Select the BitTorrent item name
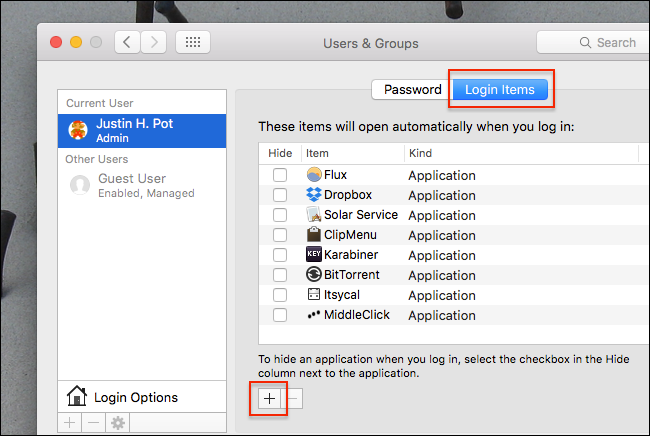 [352, 274]
